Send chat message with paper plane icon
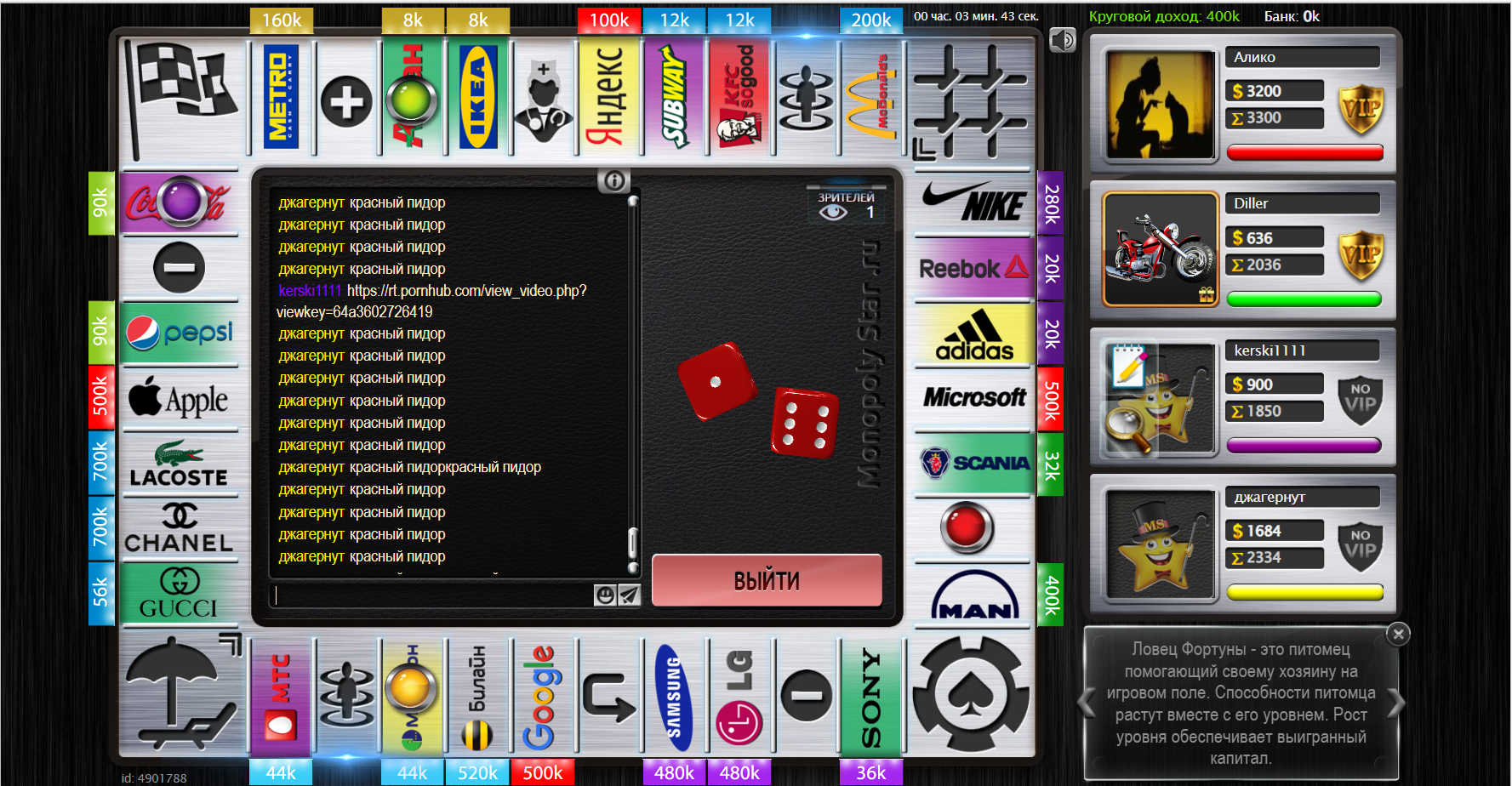 point(629,595)
